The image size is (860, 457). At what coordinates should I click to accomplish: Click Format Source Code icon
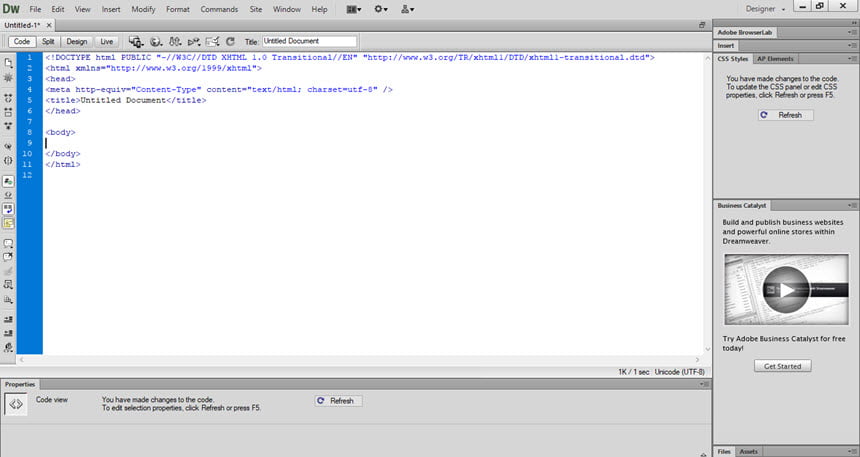[x=8, y=347]
